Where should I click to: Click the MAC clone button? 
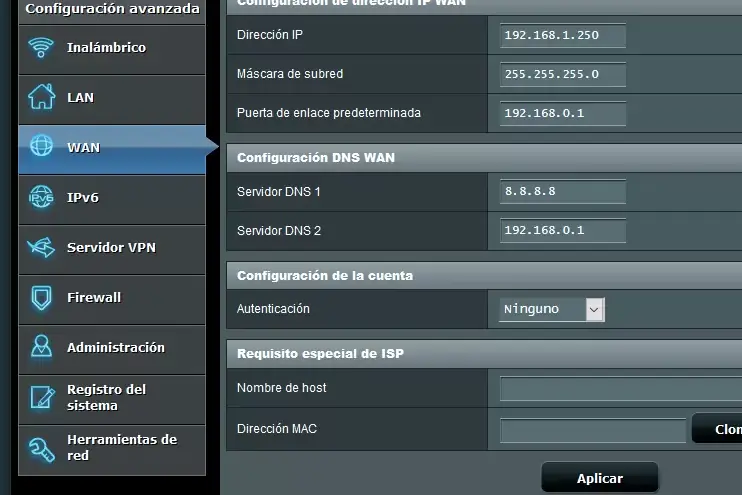tap(717, 429)
